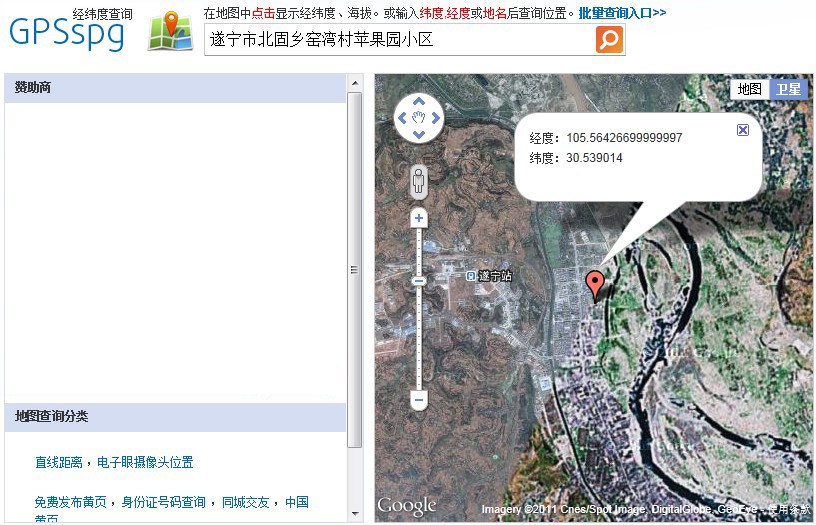Pan the map up with arrow
The height and width of the screenshot is (525, 816).
tap(419, 101)
